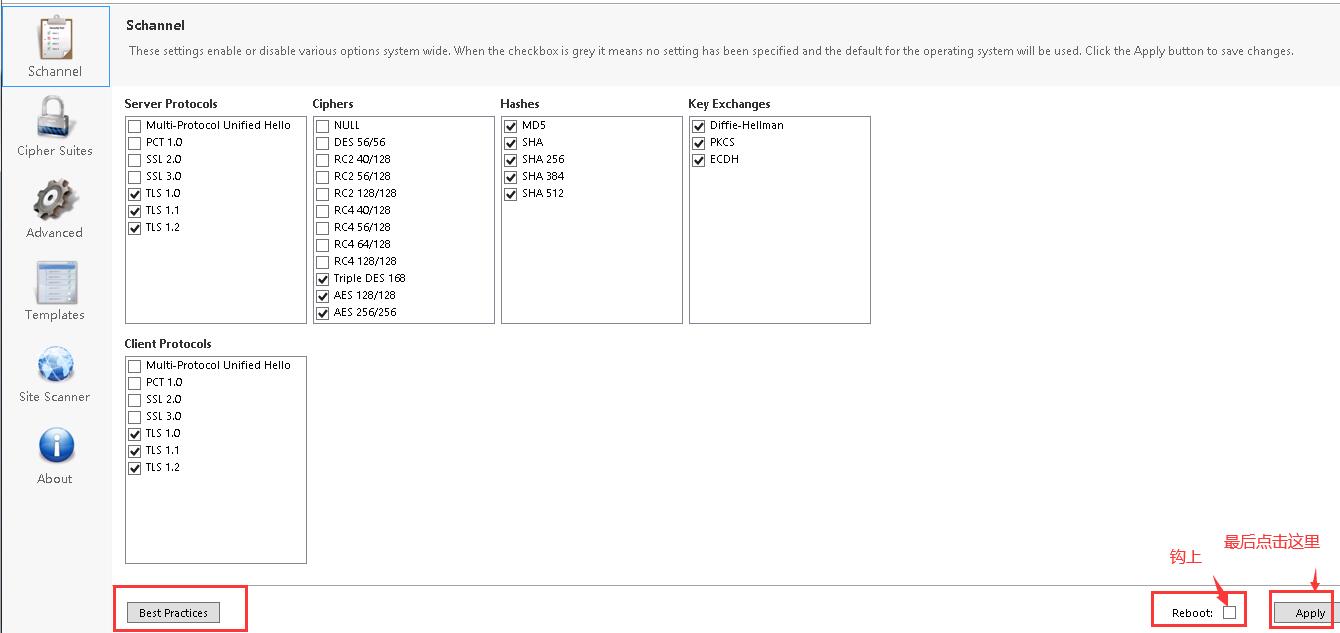
Task: Uncheck the SHA 384 hash
Action: click(x=510, y=177)
